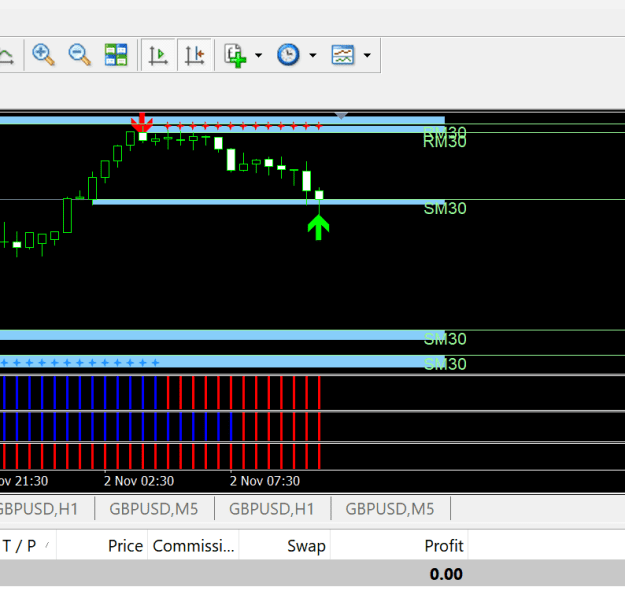Expand the Periodicity dropdown arrow
Viewport: 625px width, 609px height.
point(313,55)
